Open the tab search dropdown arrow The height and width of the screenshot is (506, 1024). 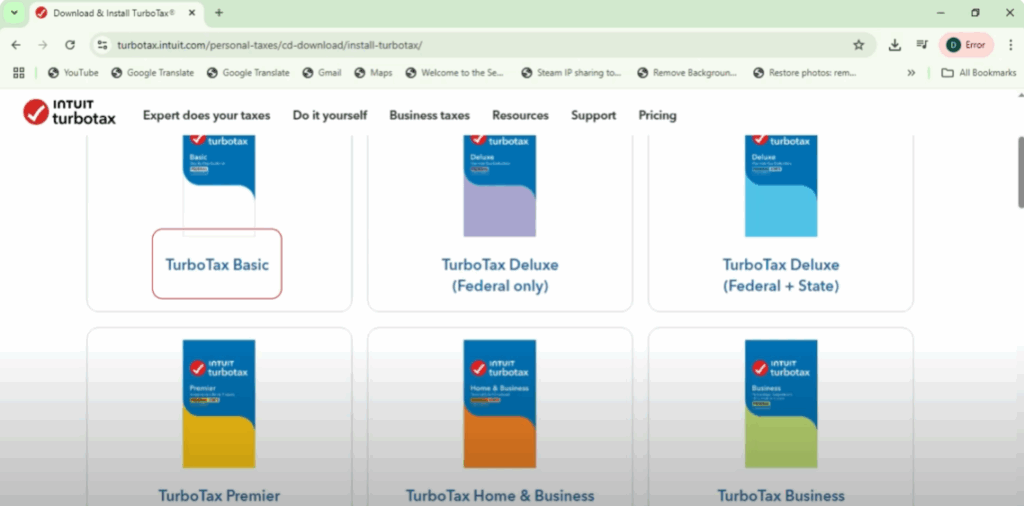click(14, 12)
